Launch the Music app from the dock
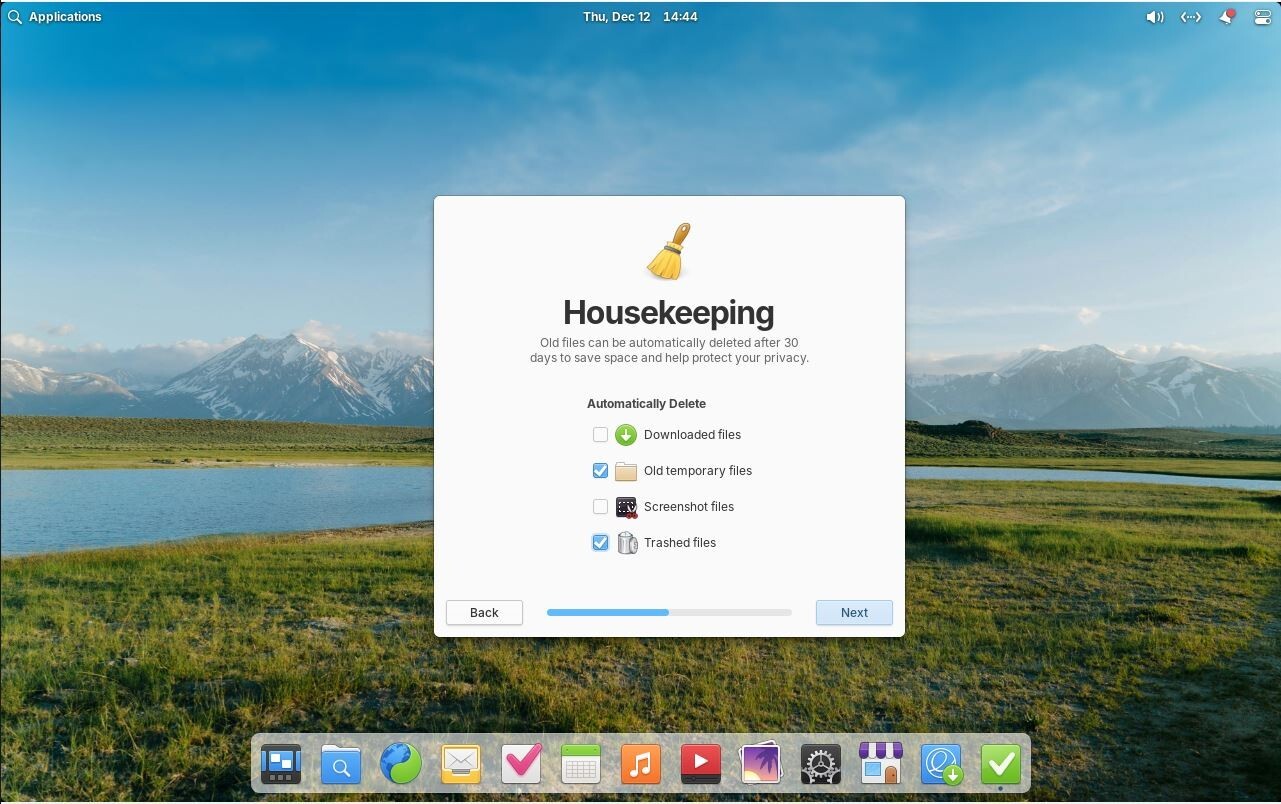Viewport: 1281px width, 804px height. tap(641, 765)
